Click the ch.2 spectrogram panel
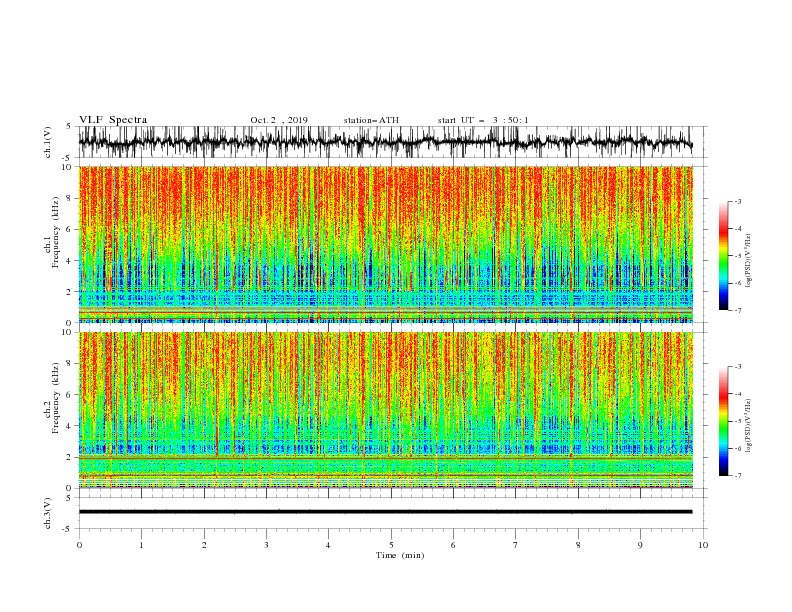The height and width of the screenshot is (612, 792). coord(385,410)
